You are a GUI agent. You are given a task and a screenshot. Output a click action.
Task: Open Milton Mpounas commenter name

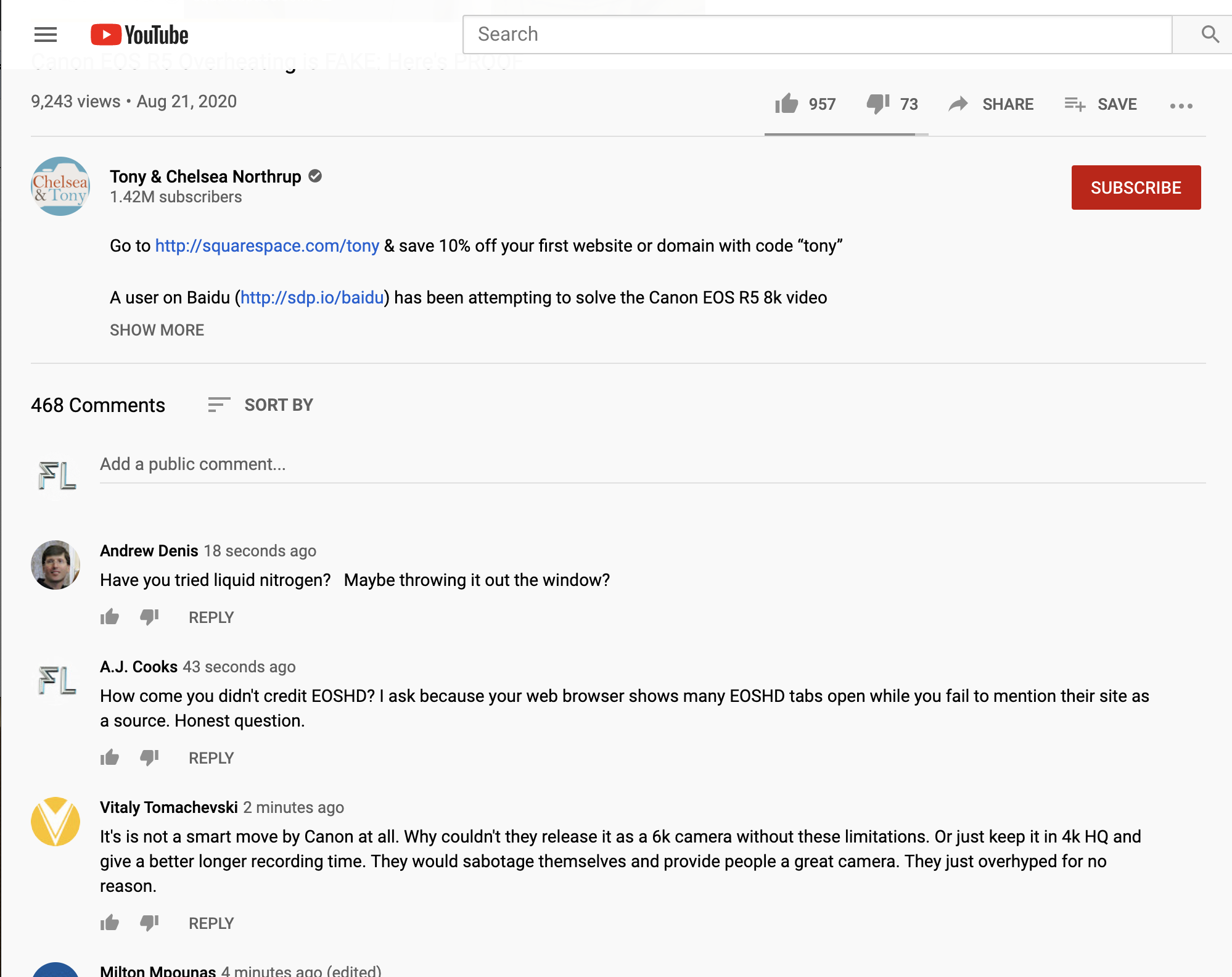158,970
